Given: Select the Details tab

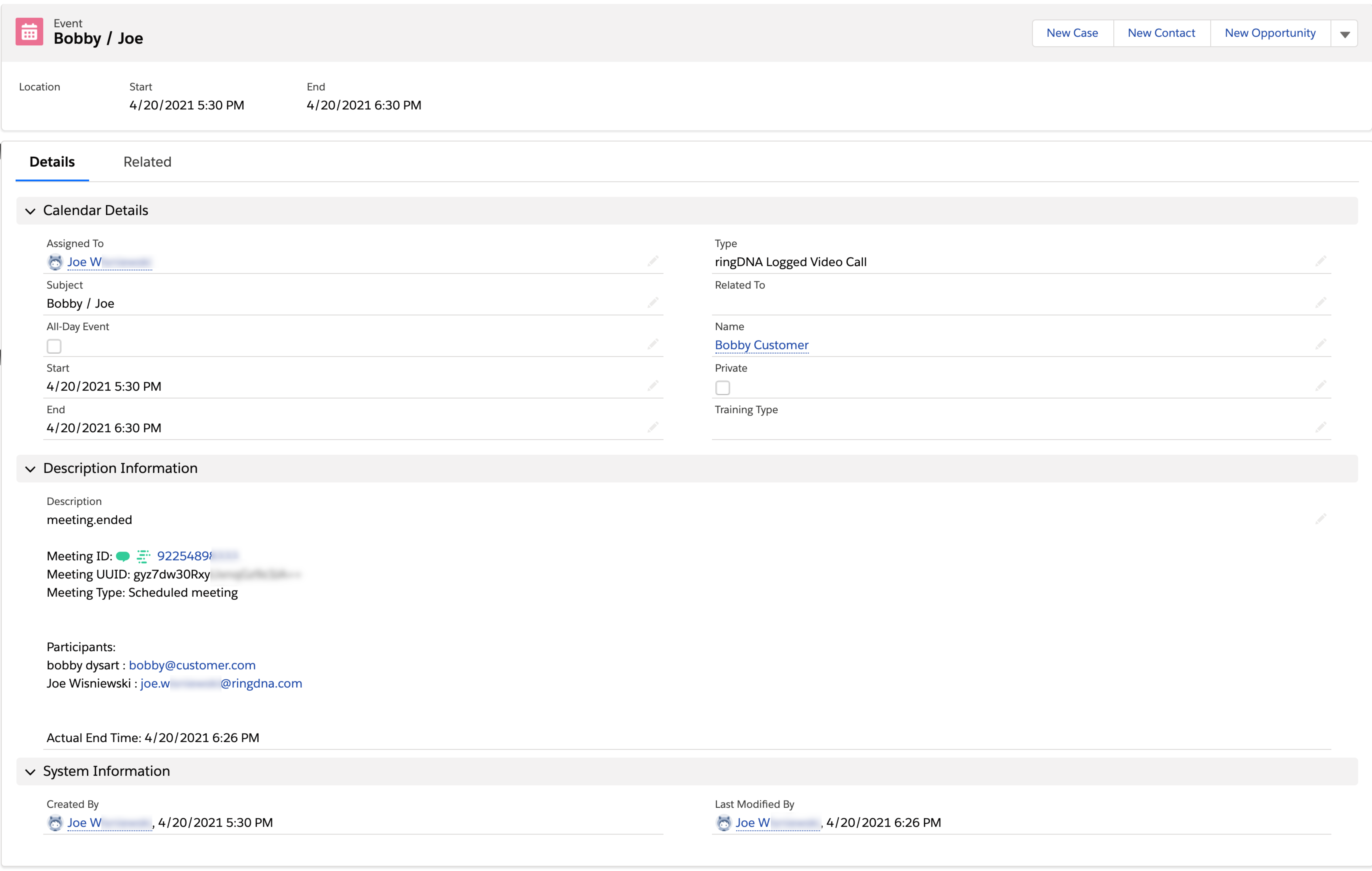Looking at the screenshot, I should 52,162.
